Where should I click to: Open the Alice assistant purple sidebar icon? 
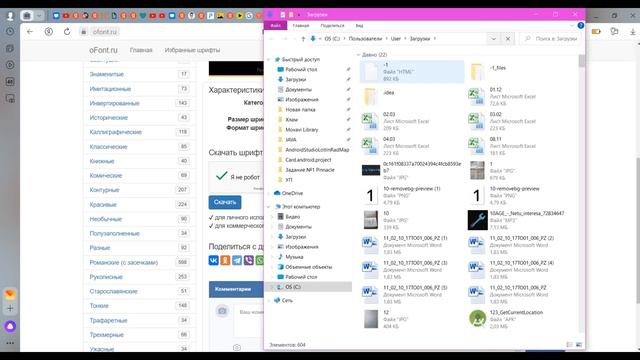[x=10, y=326]
